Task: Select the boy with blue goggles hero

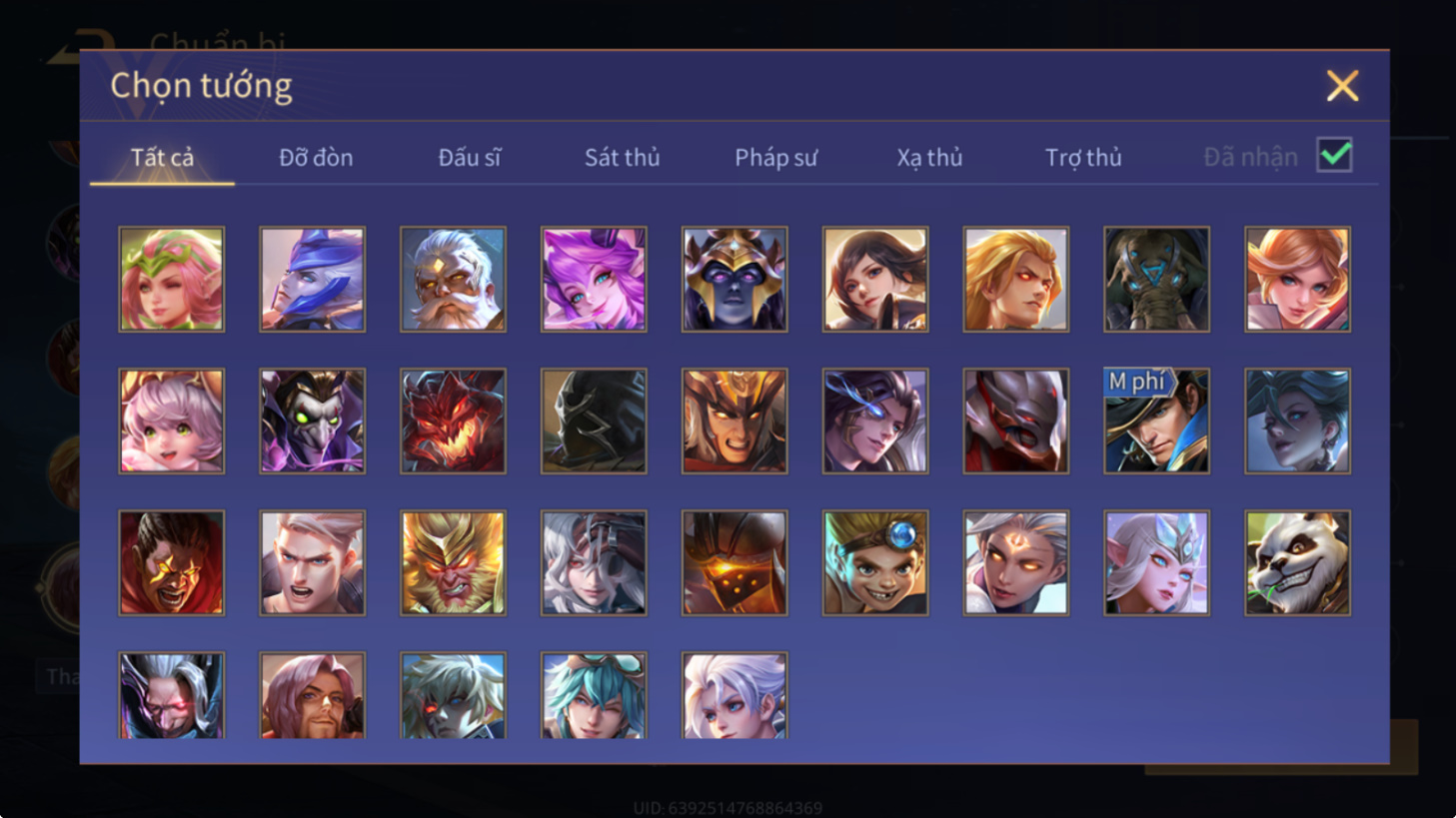Action: (x=875, y=562)
